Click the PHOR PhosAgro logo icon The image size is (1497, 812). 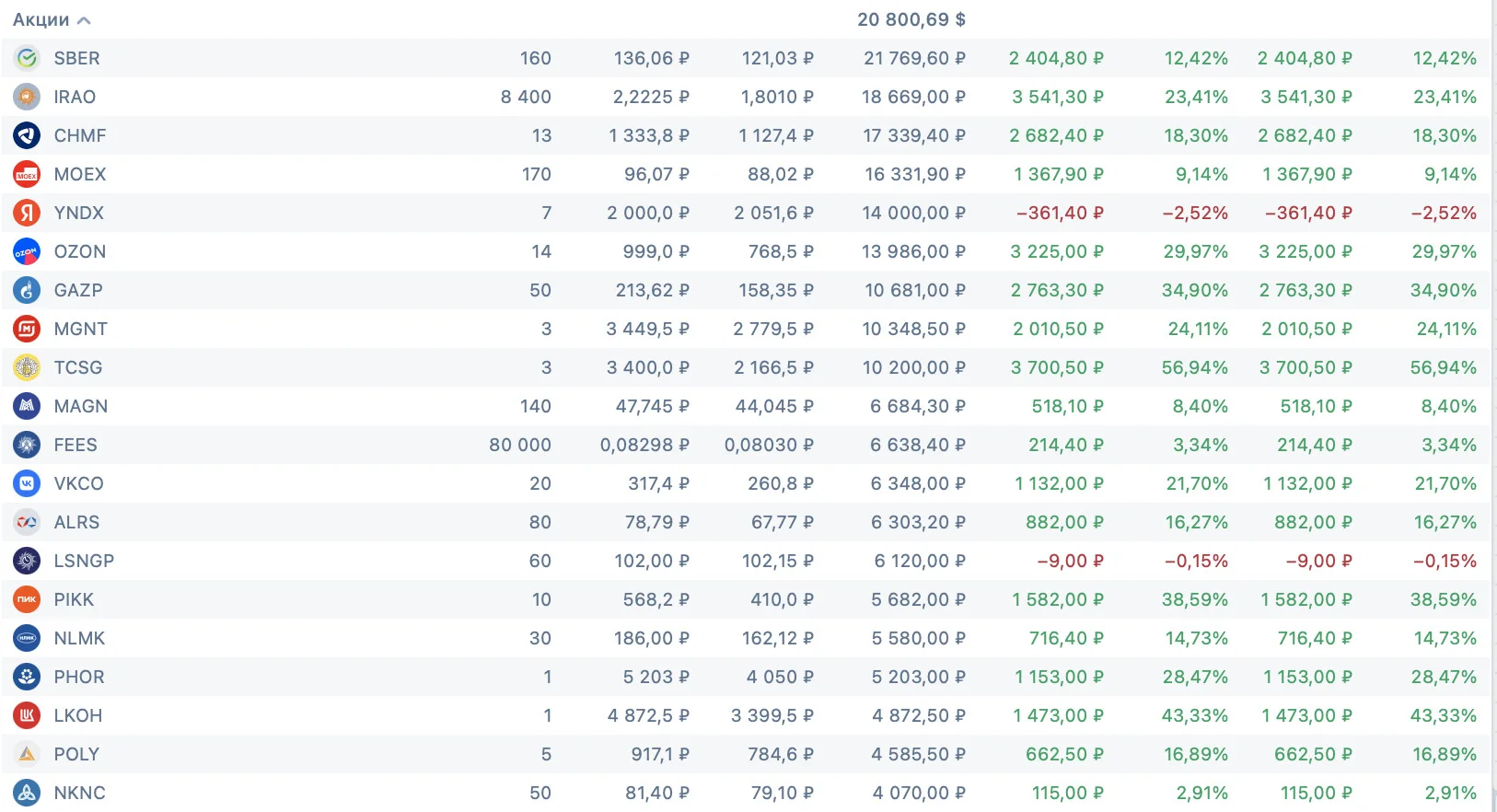pyautogui.click(x=27, y=677)
